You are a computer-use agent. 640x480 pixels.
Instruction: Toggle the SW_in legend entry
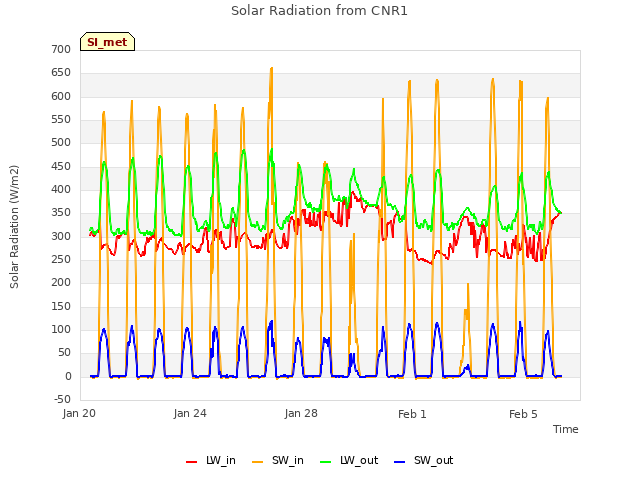click(278, 460)
